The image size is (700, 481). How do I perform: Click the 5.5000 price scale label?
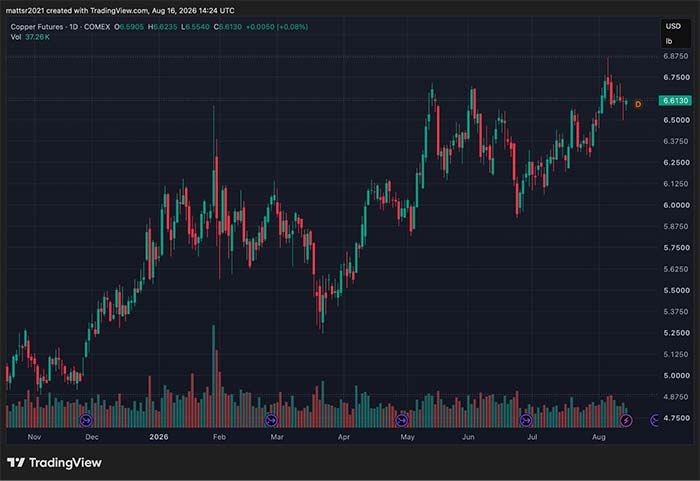(676, 290)
